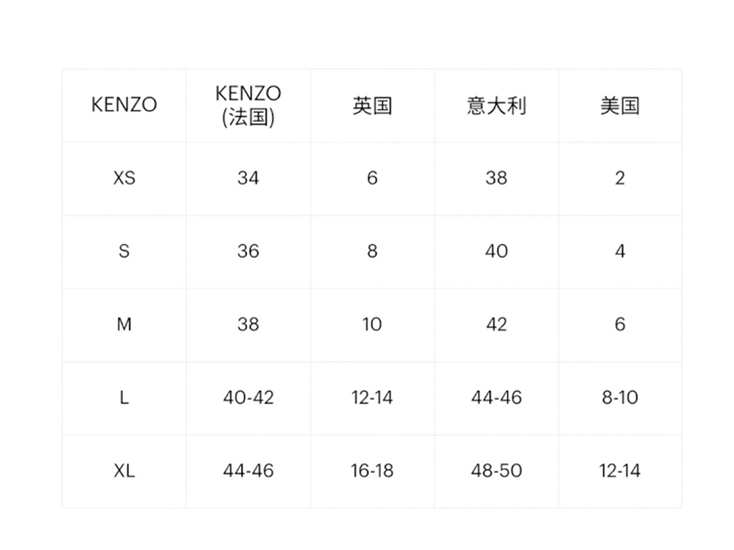Viewport: 734px width, 550px height.
Task: Select the M size row label
Action: pos(124,324)
